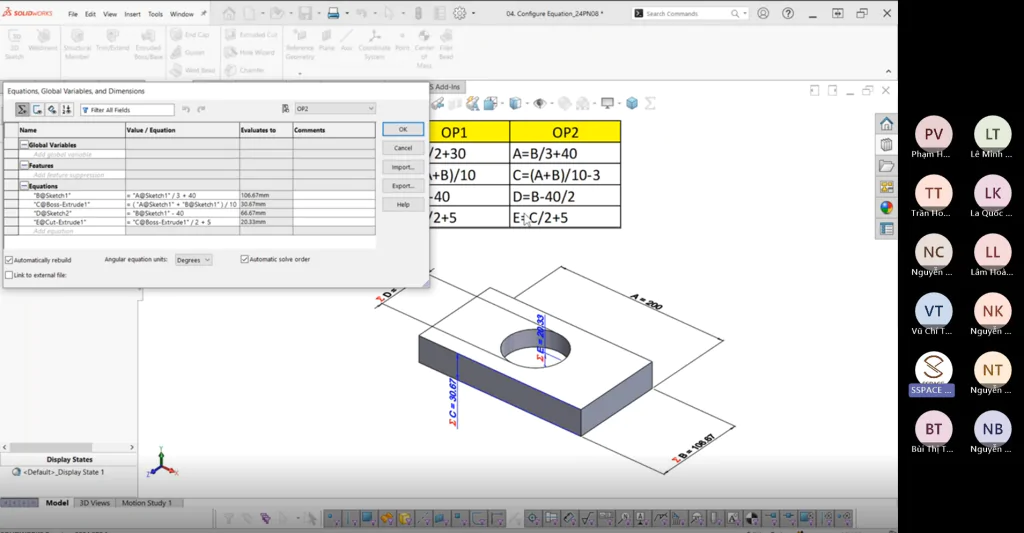Open the File menu

(72, 14)
